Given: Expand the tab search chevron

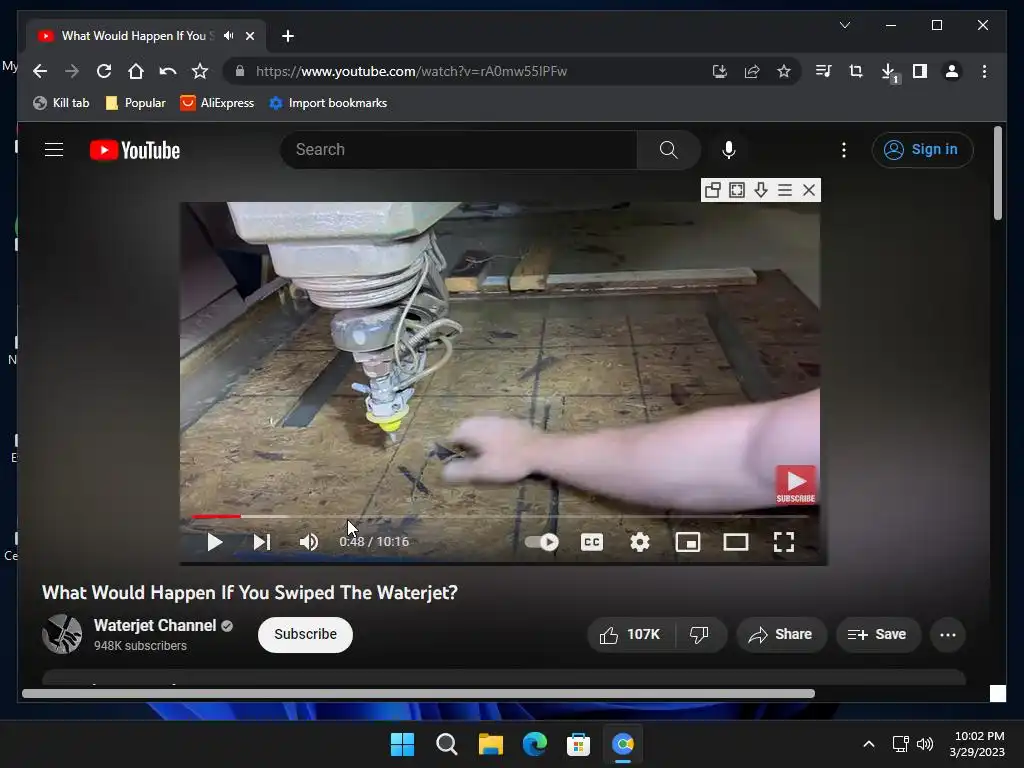Looking at the screenshot, I should click(x=845, y=25).
